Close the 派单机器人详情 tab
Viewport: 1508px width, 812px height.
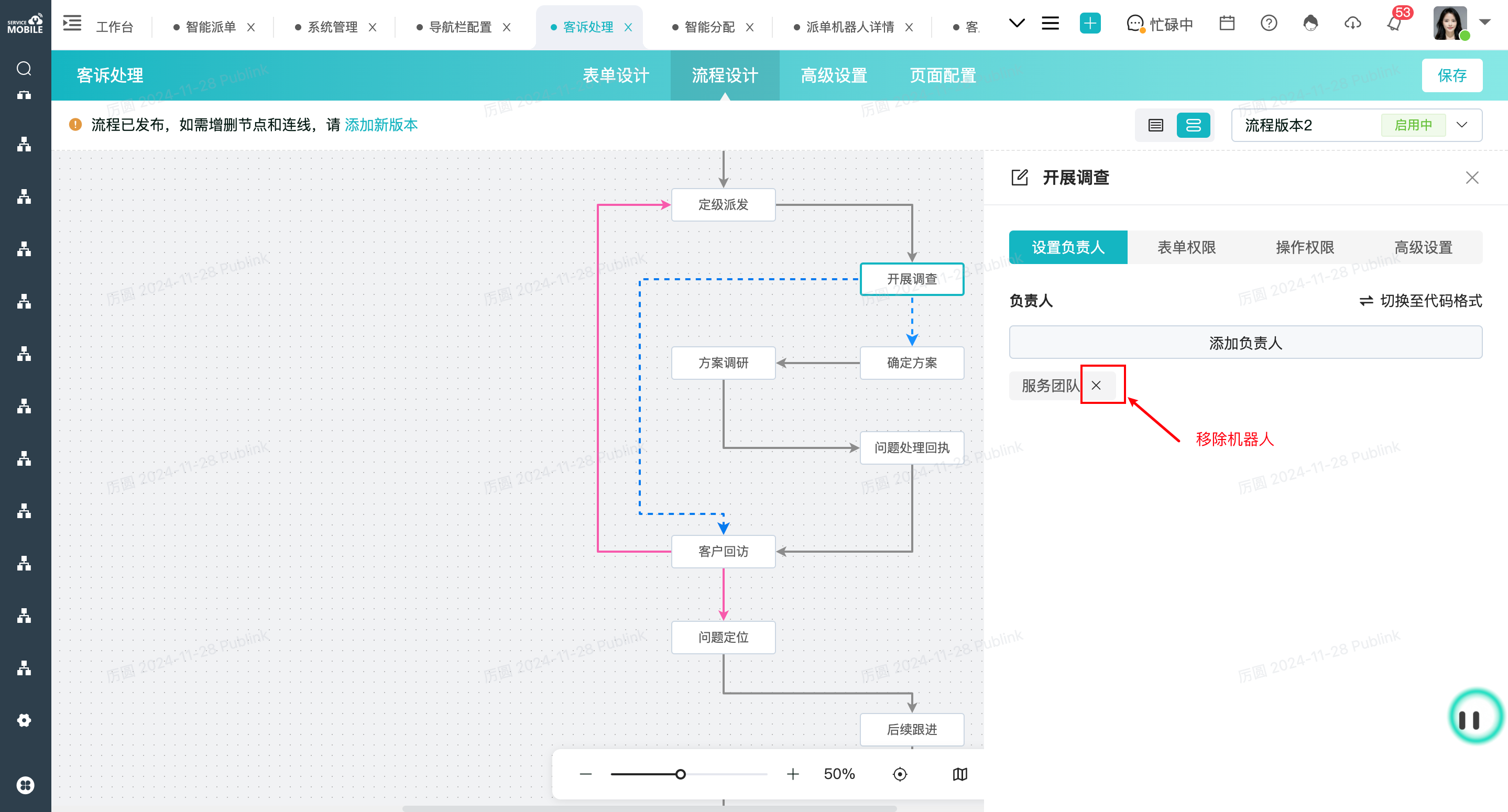tap(909, 27)
